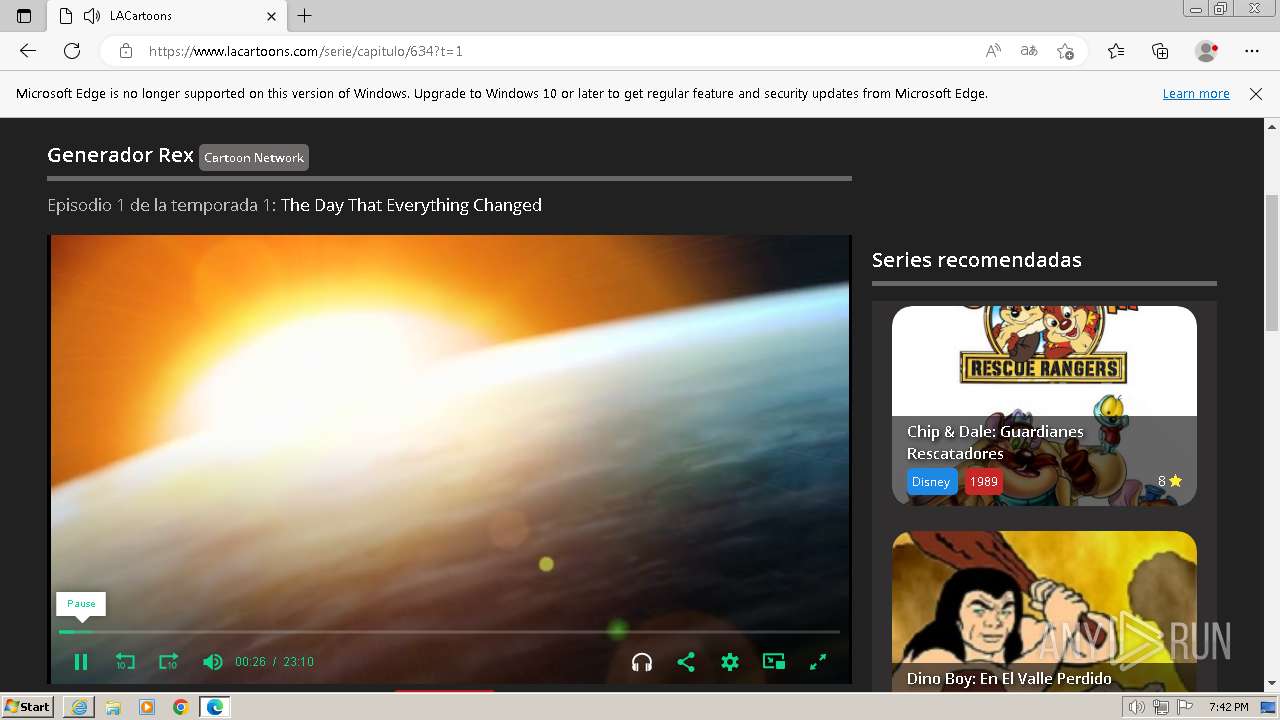
Task: Switch to Microsoft Edge taskbar button
Action: [x=214, y=707]
